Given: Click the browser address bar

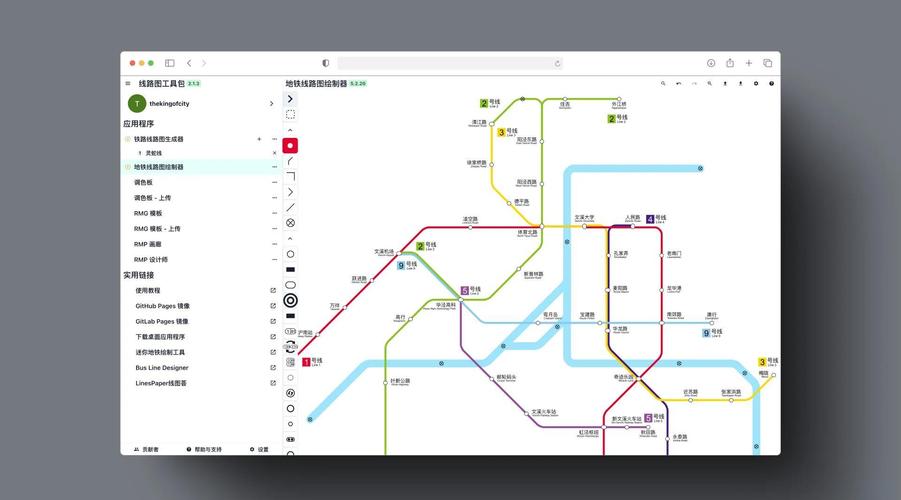Looking at the screenshot, I should pyautogui.click(x=449, y=63).
